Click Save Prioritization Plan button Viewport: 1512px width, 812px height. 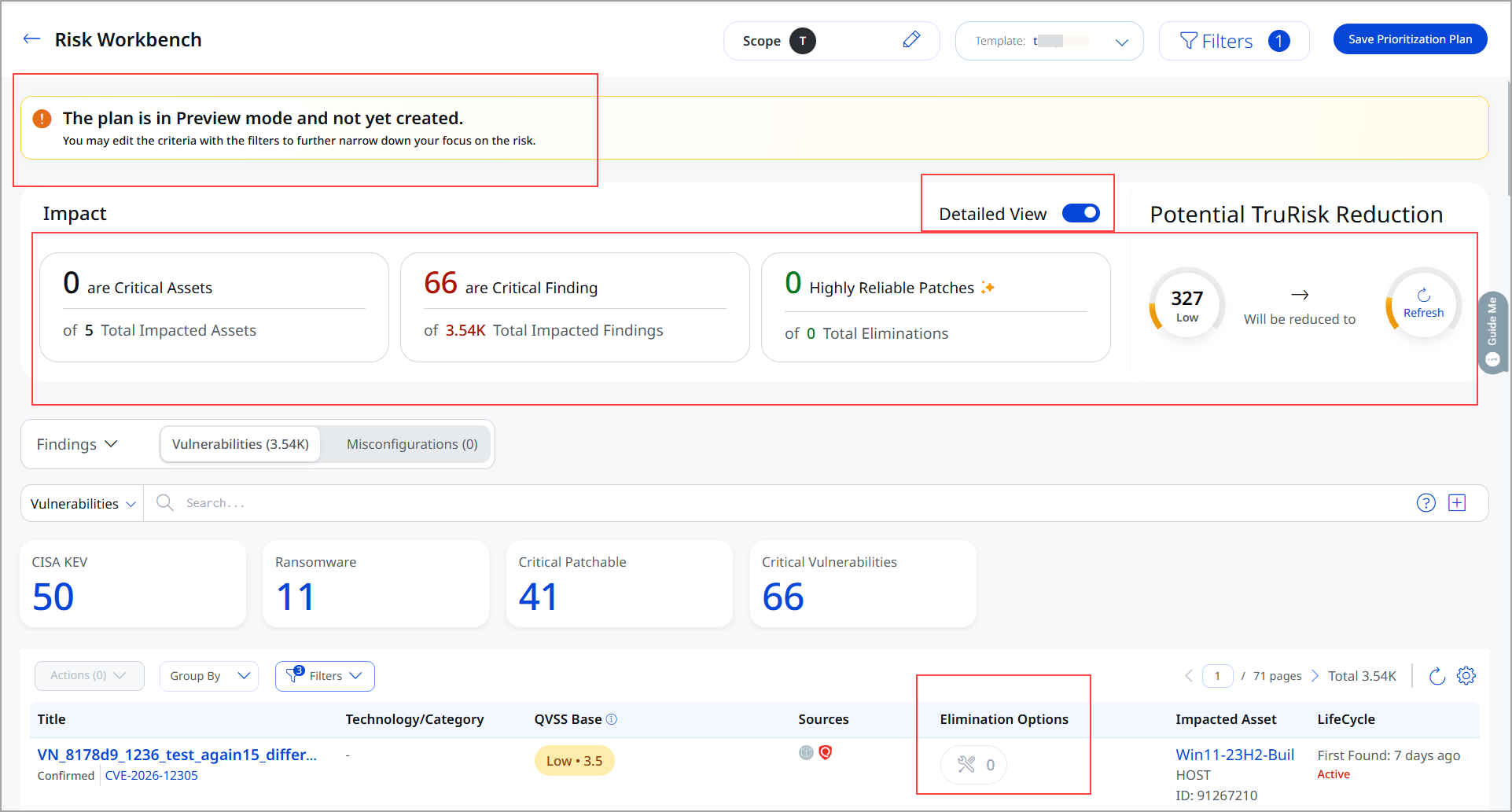click(x=1410, y=39)
